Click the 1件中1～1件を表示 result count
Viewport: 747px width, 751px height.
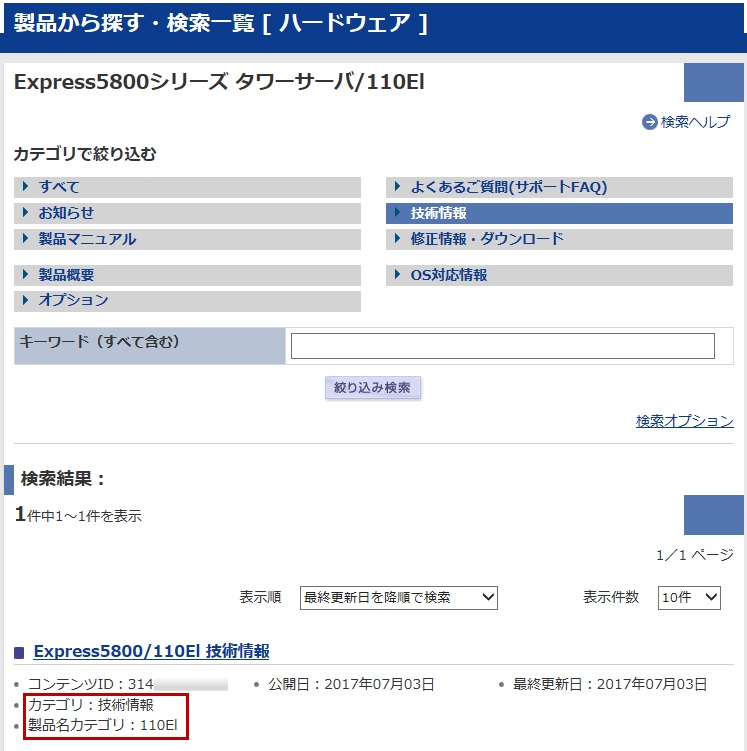pos(78,515)
